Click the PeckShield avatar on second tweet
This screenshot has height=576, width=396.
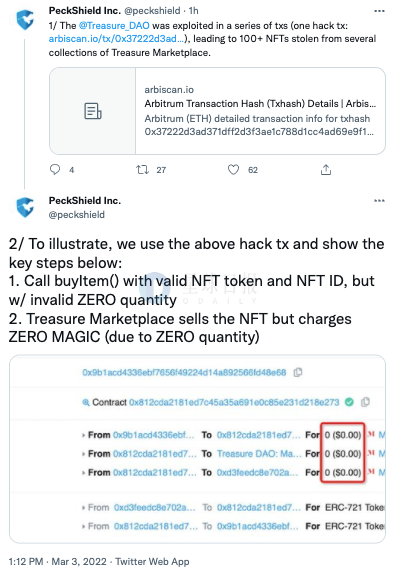tap(25, 207)
